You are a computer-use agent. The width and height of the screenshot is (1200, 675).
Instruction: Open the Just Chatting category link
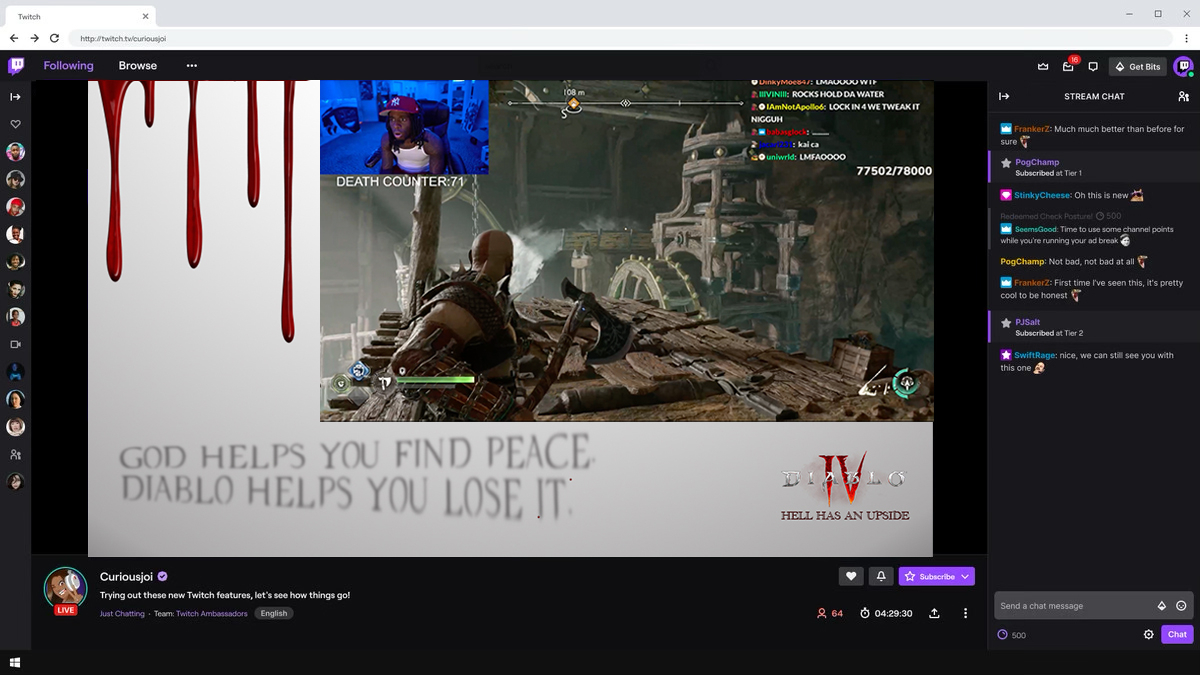122,613
